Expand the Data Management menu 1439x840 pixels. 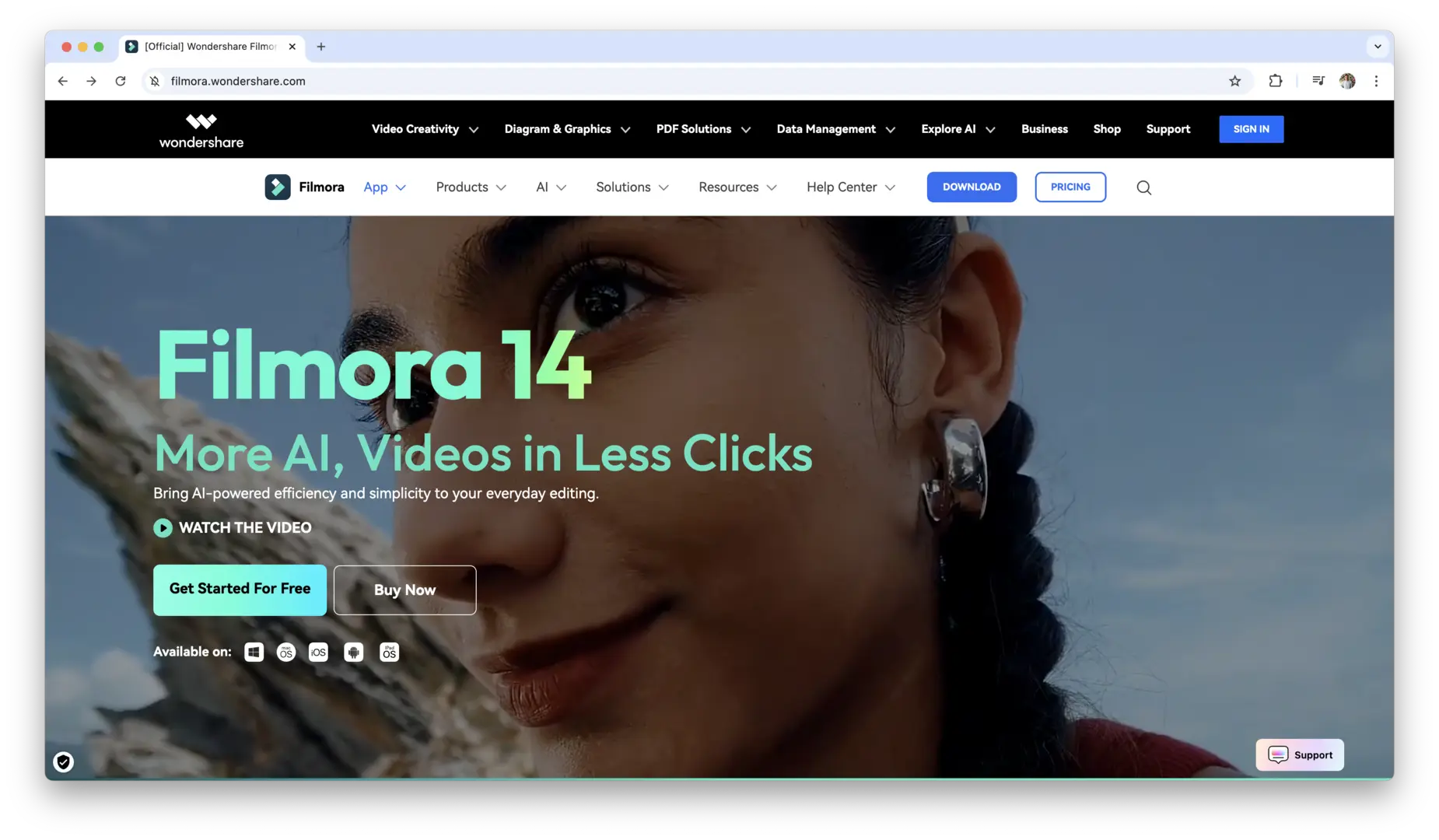pyautogui.click(x=835, y=129)
